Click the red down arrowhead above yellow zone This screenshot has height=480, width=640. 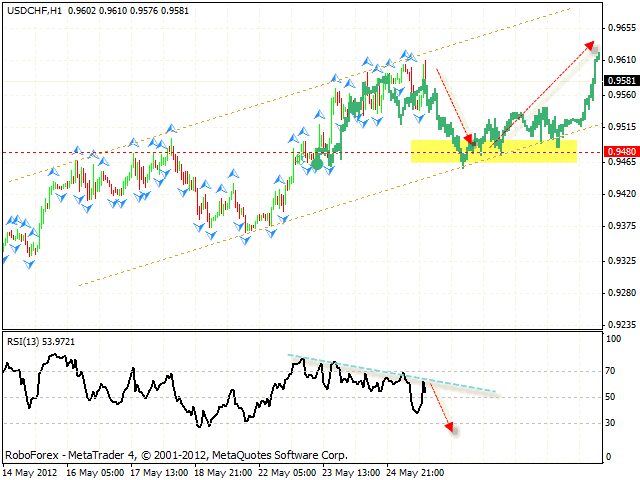466,139
